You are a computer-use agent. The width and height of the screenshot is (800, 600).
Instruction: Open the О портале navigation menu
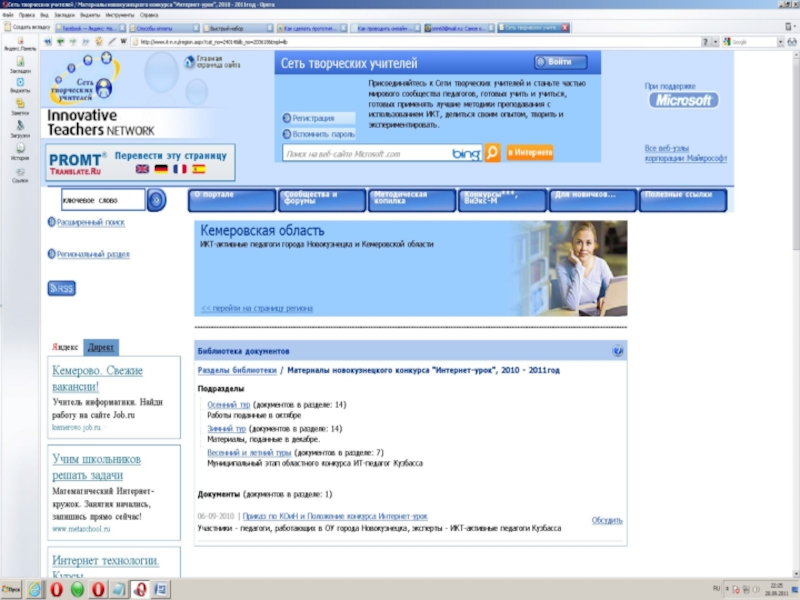coord(232,200)
